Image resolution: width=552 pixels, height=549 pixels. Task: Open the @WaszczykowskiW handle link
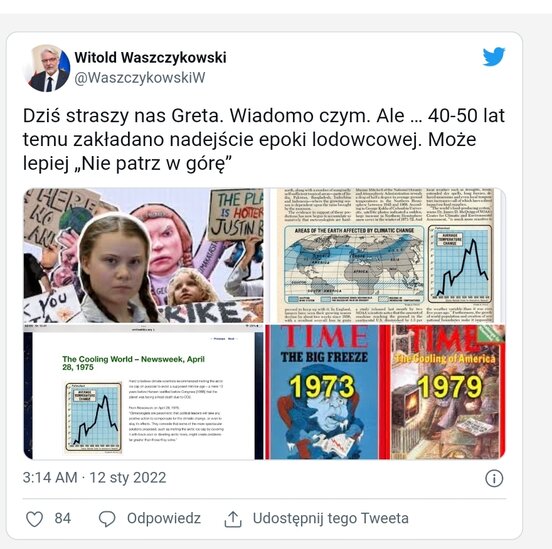pyautogui.click(x=140, y=78)
